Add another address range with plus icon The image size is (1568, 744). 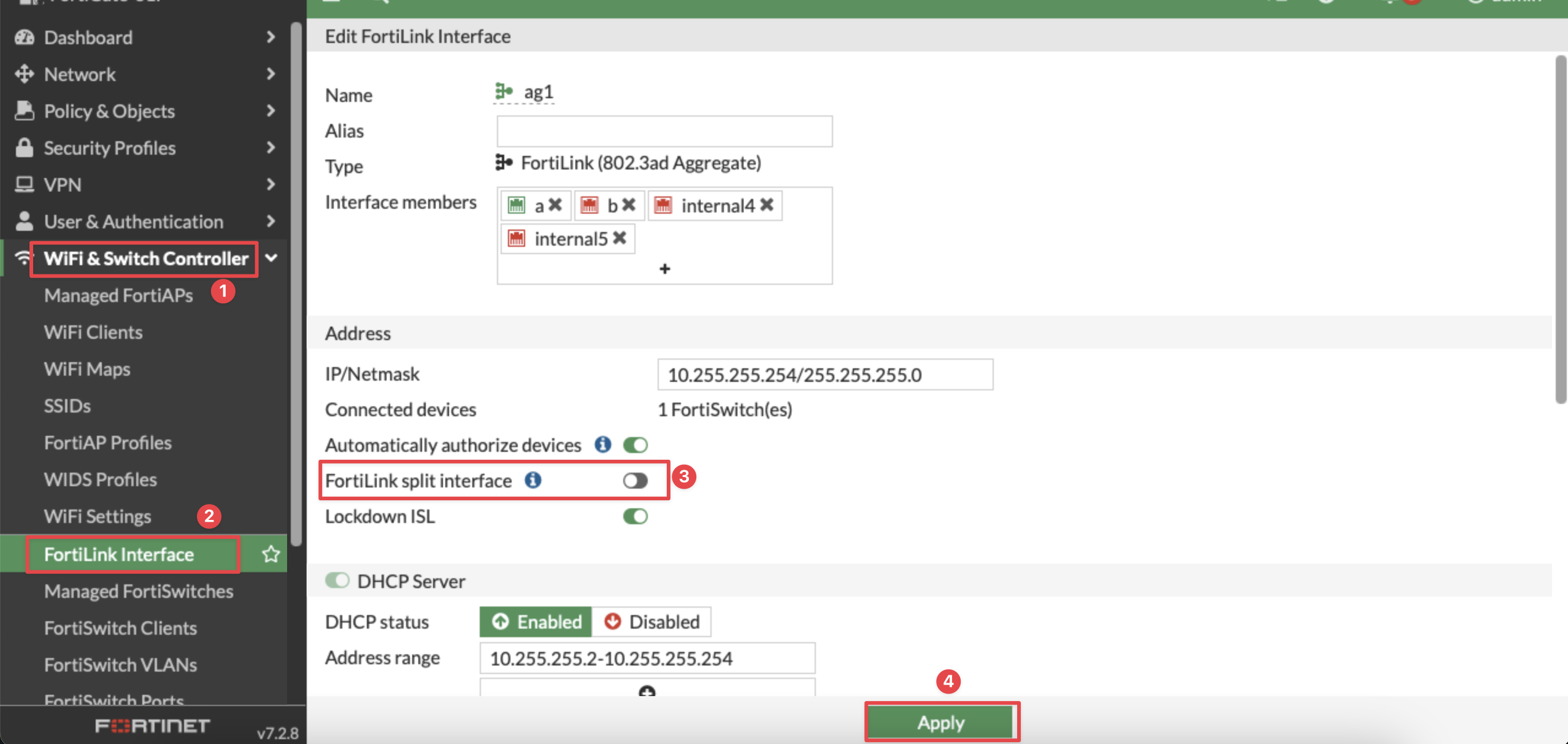[x=647, y=692]
